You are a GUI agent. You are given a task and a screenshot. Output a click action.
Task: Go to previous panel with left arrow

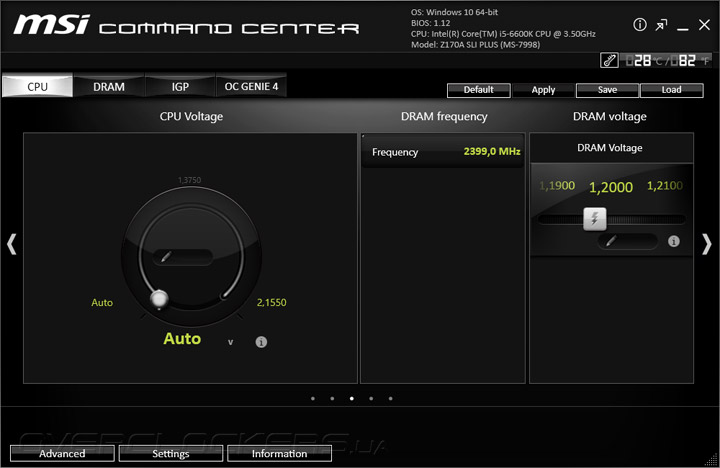(11, 244)
